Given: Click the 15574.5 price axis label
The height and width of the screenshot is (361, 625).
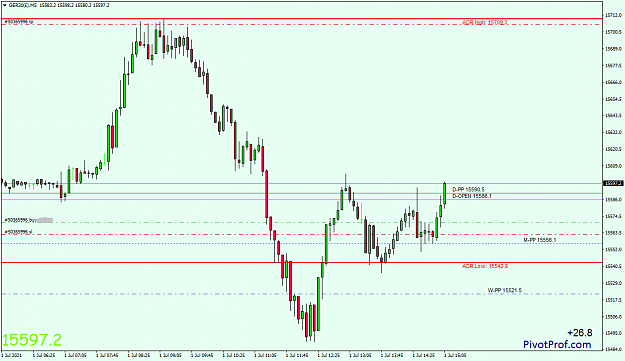Looking at the screenshot, I should click(613, 216).
